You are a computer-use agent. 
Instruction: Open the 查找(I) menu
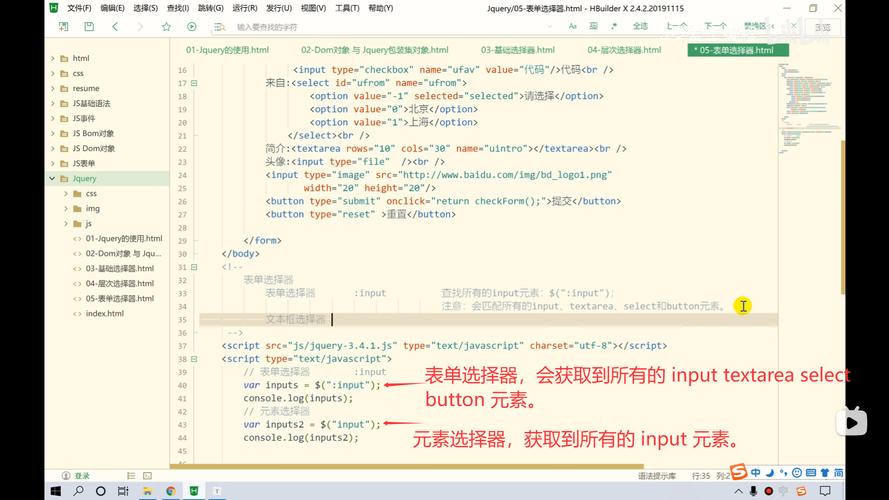pyautogui.click(x=177, y=8)
